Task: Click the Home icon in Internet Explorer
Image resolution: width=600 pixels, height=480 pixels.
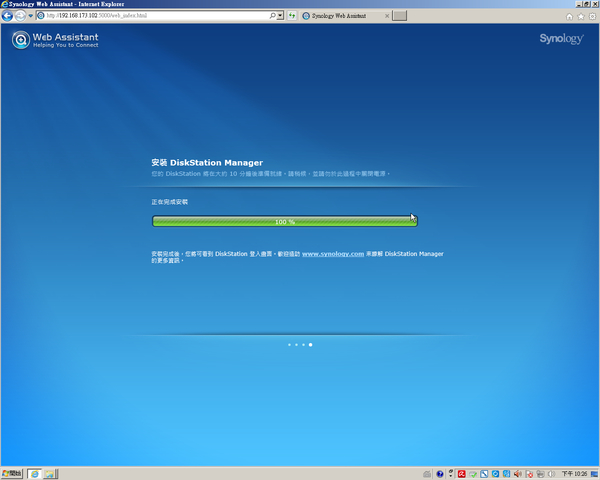Action: pos(569,16)
